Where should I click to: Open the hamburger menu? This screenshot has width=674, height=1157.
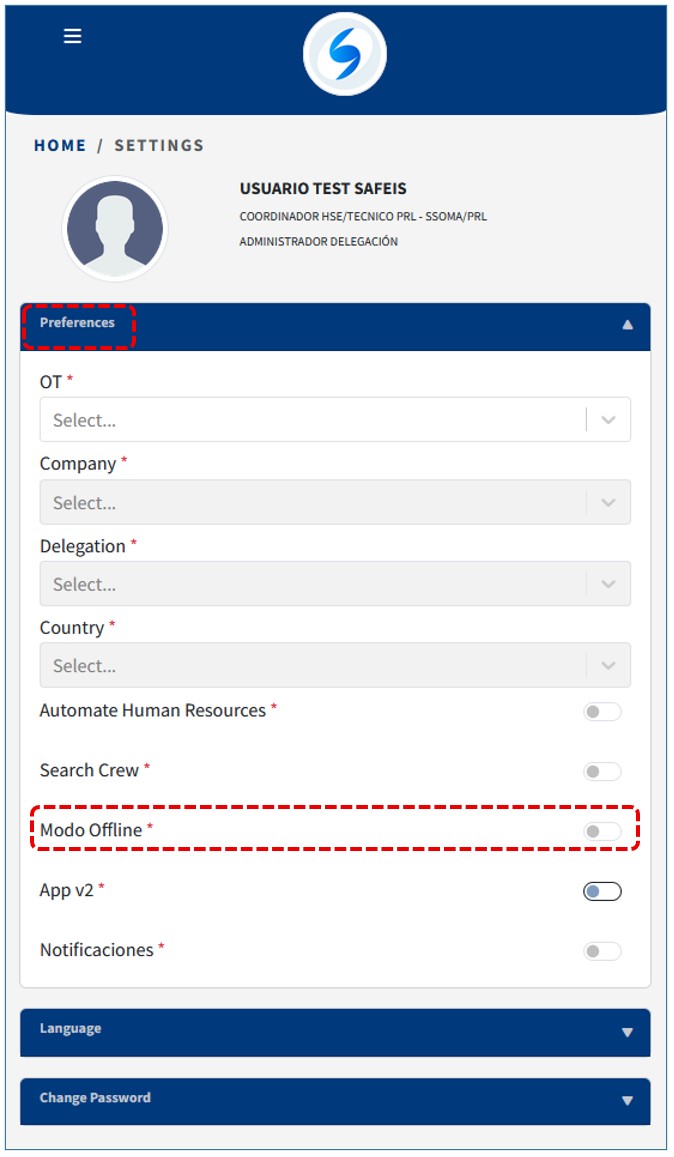click(x=72, y=36)
